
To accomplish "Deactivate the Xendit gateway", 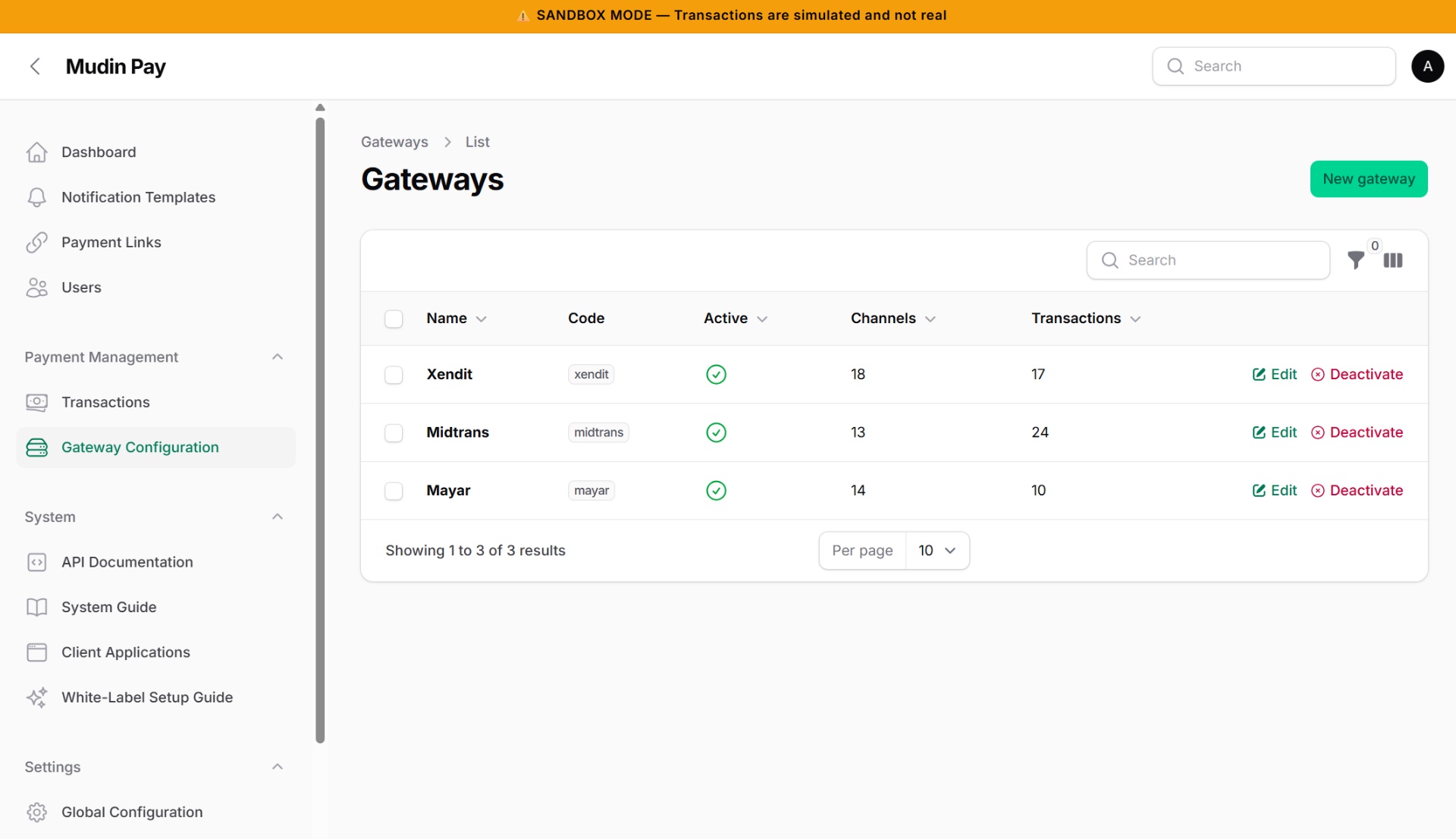I will click(1357, 374).
